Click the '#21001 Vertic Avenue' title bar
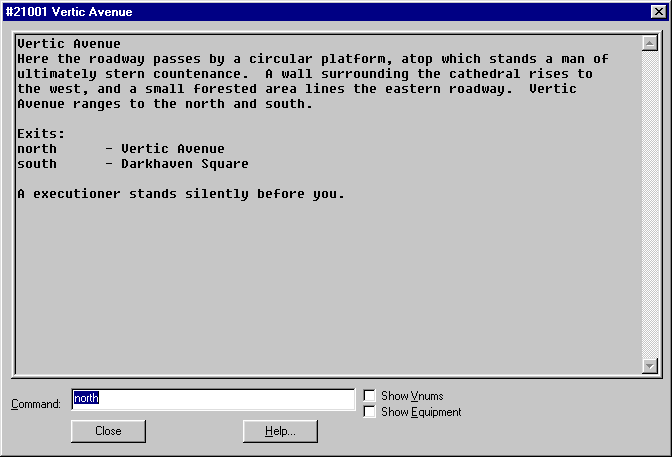The height and width of the screenshot is (457, 672). click(300, 12)
